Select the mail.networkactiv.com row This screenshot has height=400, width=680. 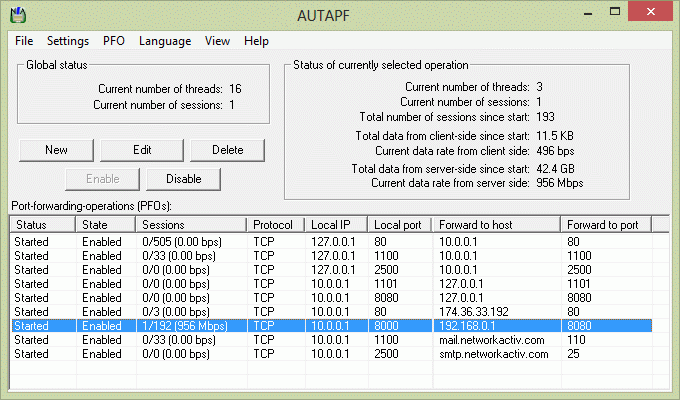(x=332, y=340)
